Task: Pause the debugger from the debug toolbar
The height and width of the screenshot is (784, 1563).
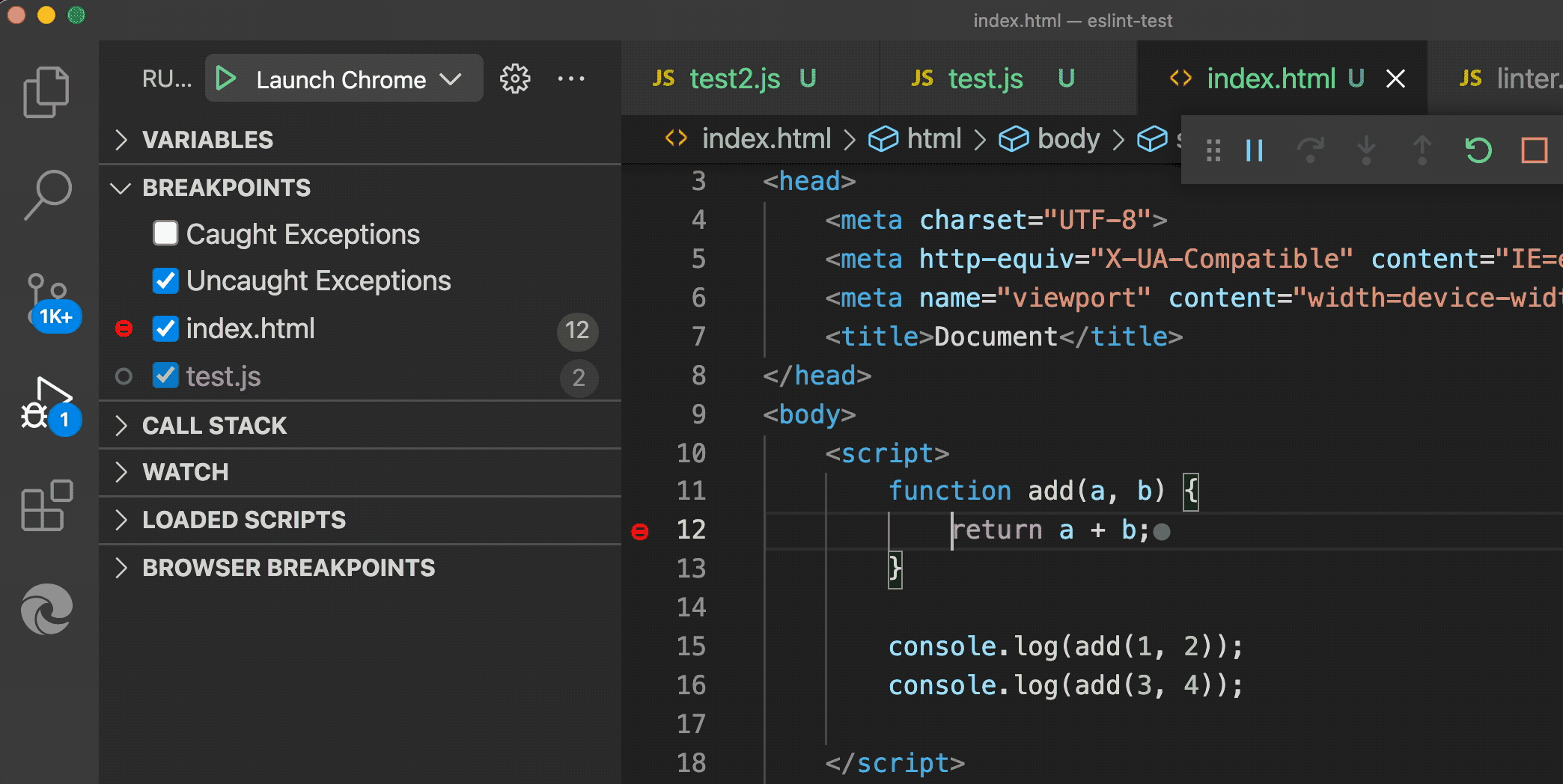Action: point(1255,150)
